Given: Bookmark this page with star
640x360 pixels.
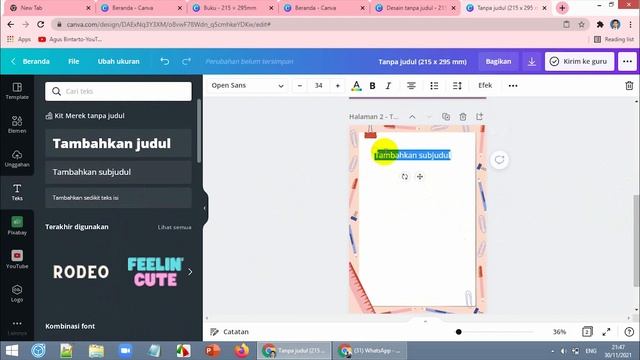Looking at the screenshot, I should tap(581, 24).
